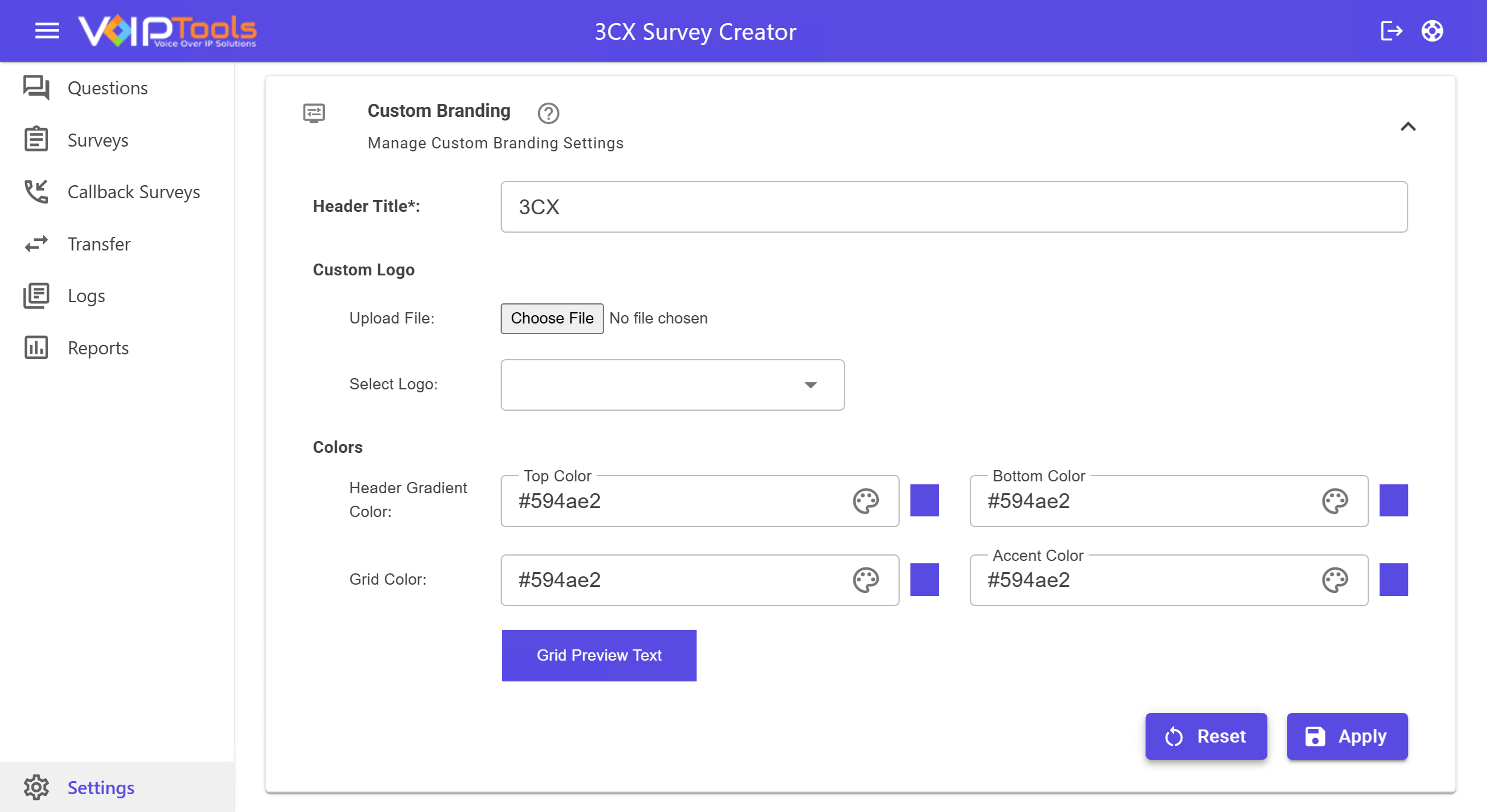This screenshot has width=1487, height=812.
Task: Click the Grid Color swatch
Action: pyautogui.click(x=925, y=579)
